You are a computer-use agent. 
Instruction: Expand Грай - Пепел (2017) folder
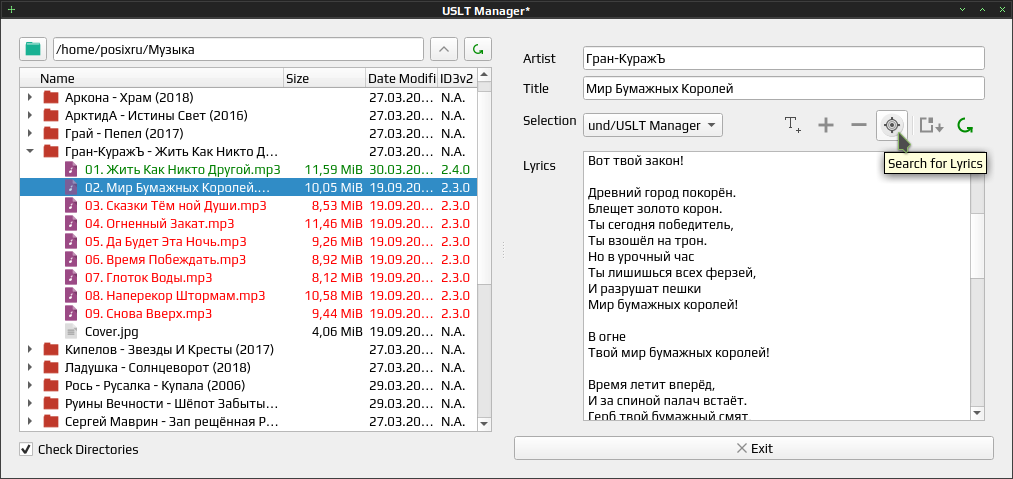(30, 134)
